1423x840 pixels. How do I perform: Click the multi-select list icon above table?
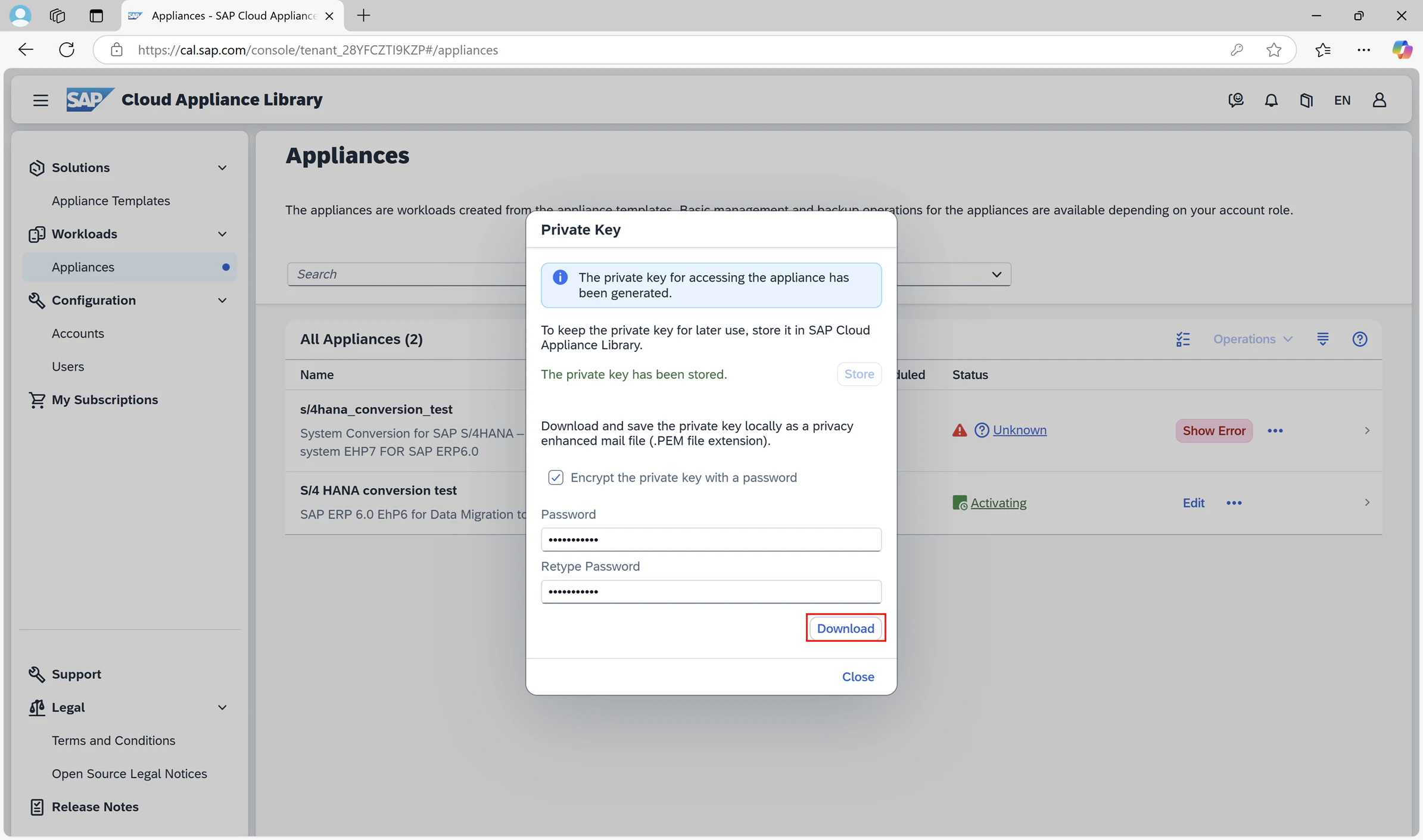(x=1183, y=339)
